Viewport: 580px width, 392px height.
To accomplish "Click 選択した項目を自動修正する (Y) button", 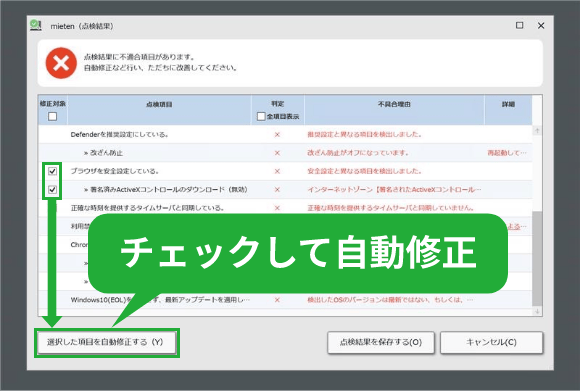I will (x=107, y=342).
